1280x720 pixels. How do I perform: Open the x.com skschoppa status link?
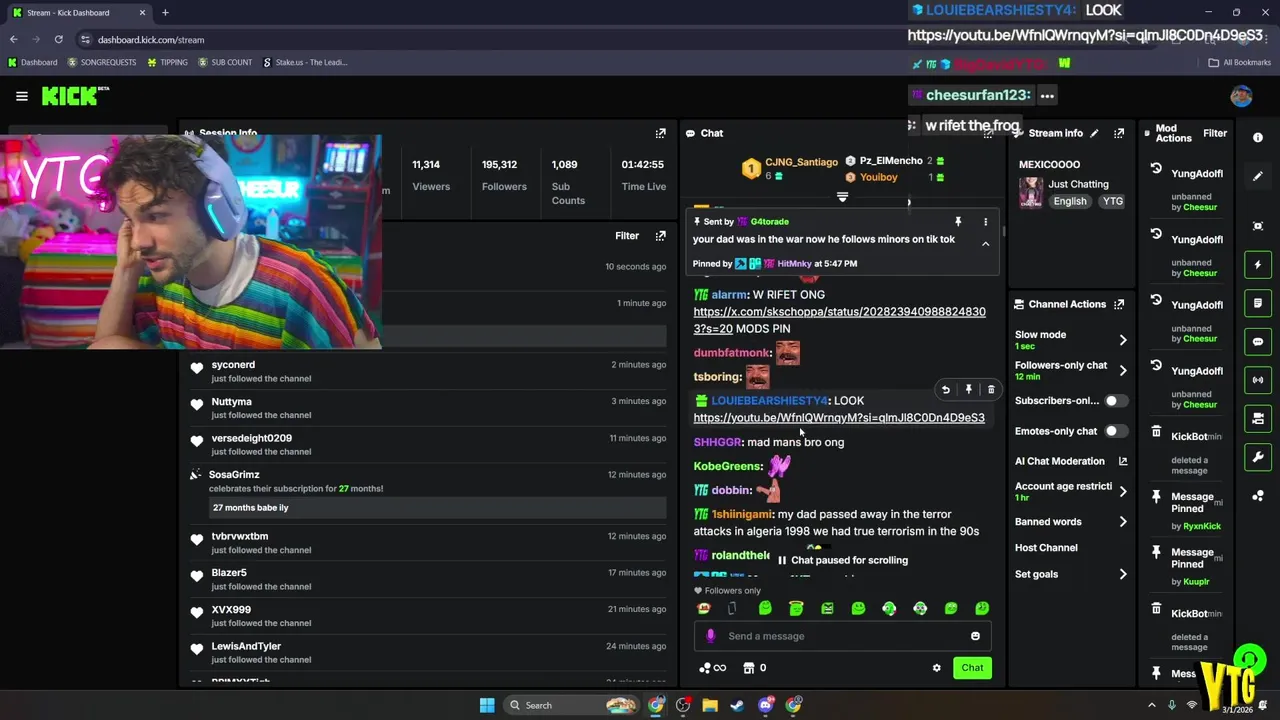(x=840, y=320)
